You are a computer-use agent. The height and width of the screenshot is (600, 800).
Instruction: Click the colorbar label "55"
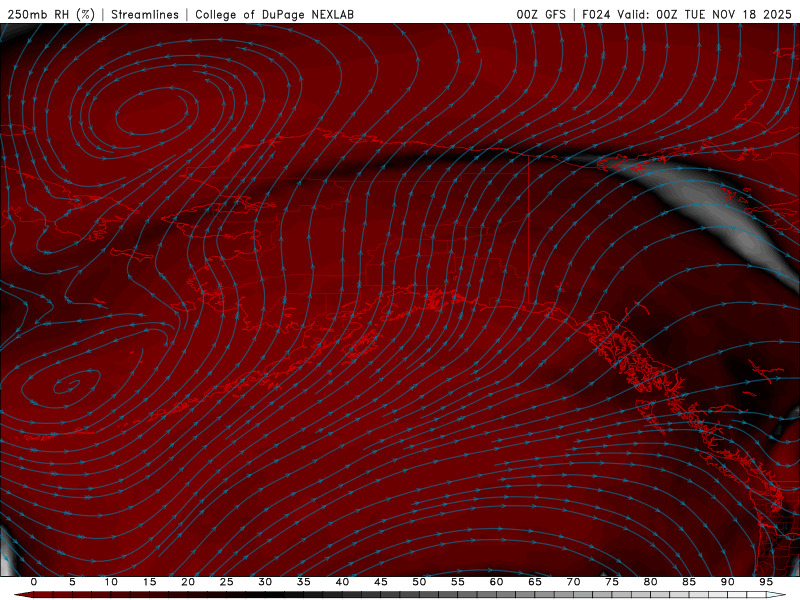[x=458, y=582]
